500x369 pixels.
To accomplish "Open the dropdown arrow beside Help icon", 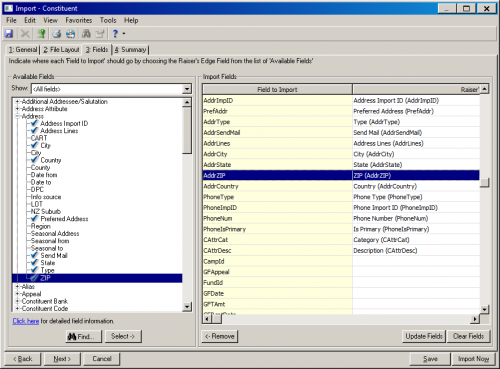I will [x=124, y=34].
